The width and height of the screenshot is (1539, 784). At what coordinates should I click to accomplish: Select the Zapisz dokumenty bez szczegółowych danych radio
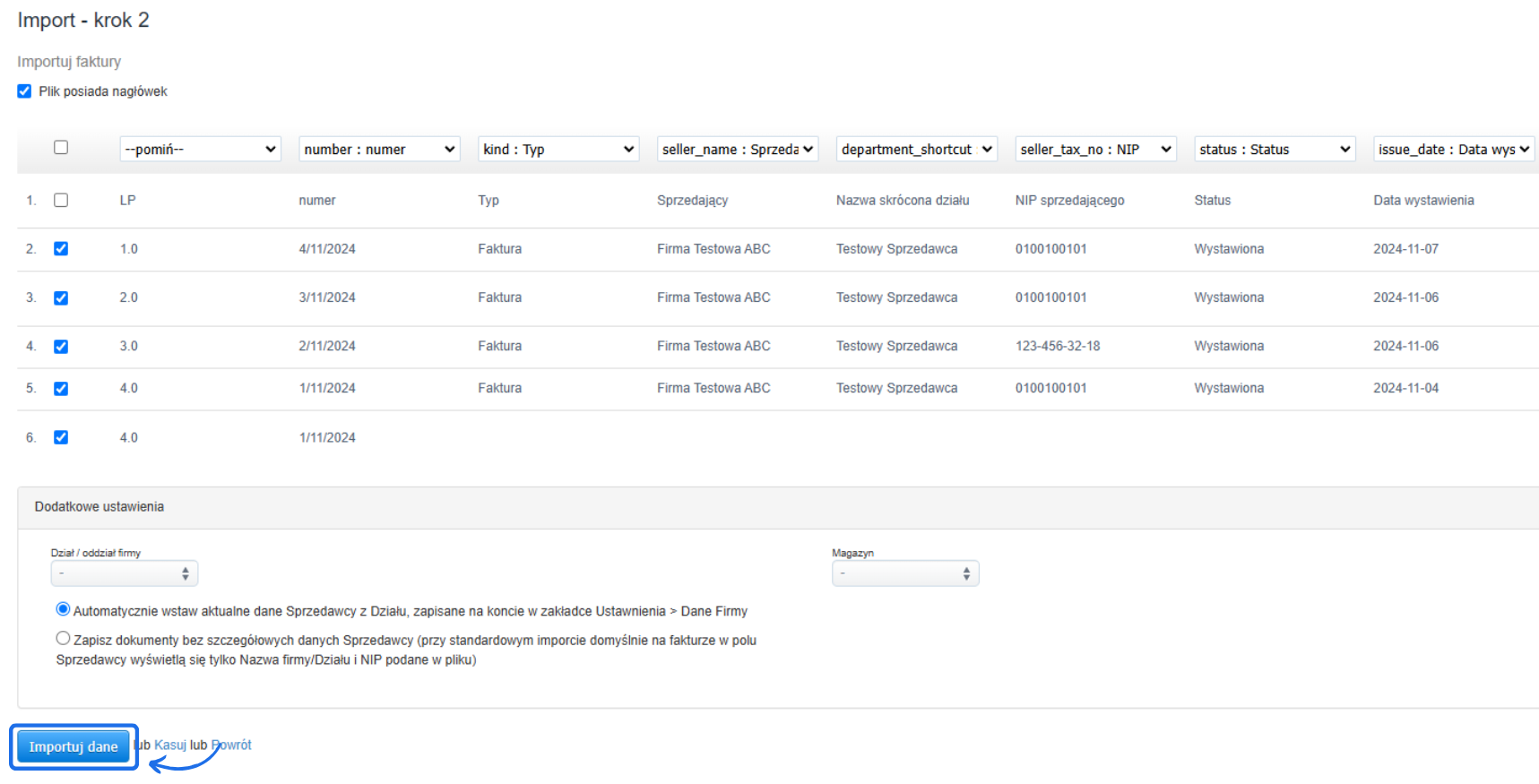63,639
